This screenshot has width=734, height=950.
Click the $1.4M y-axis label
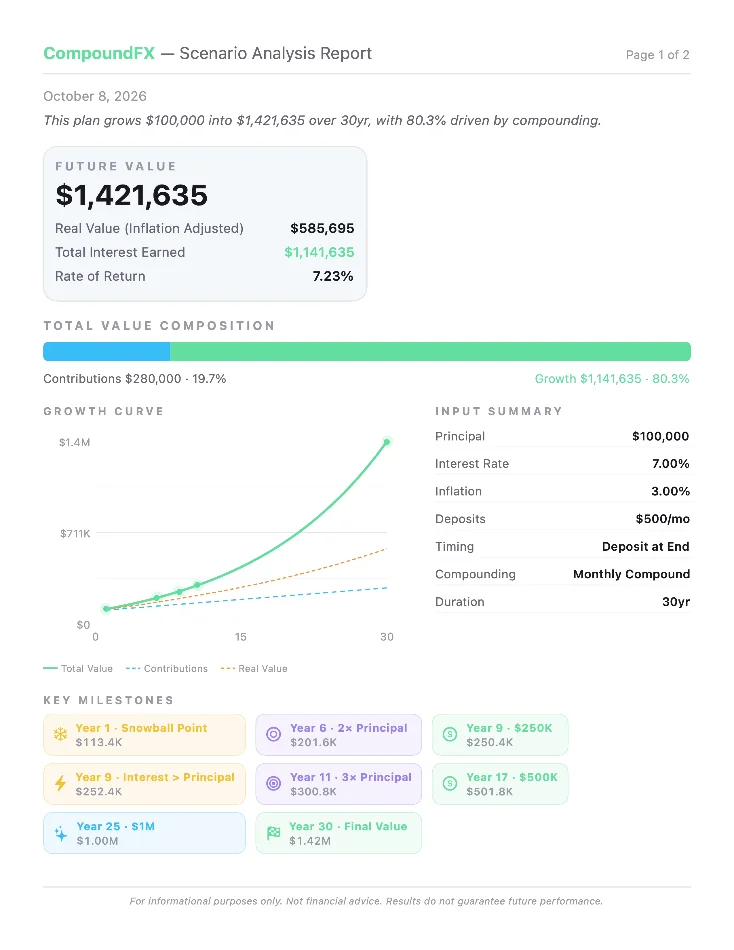(x=75, y=442)
